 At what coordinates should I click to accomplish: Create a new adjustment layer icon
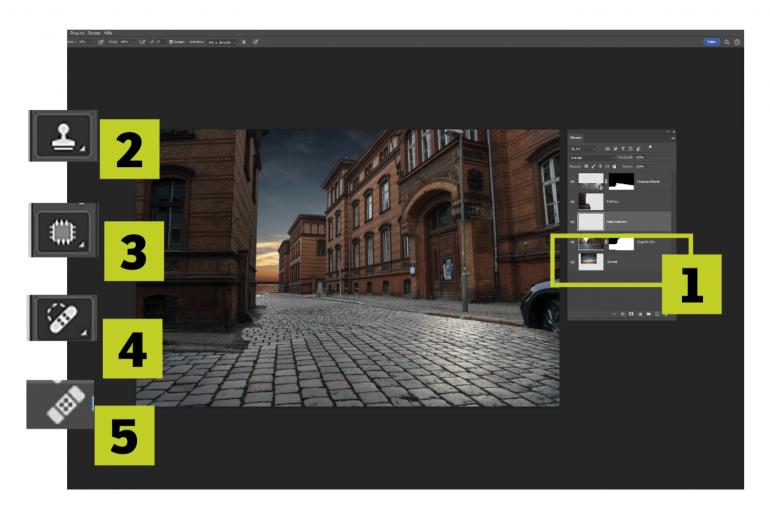pos(640,314)
